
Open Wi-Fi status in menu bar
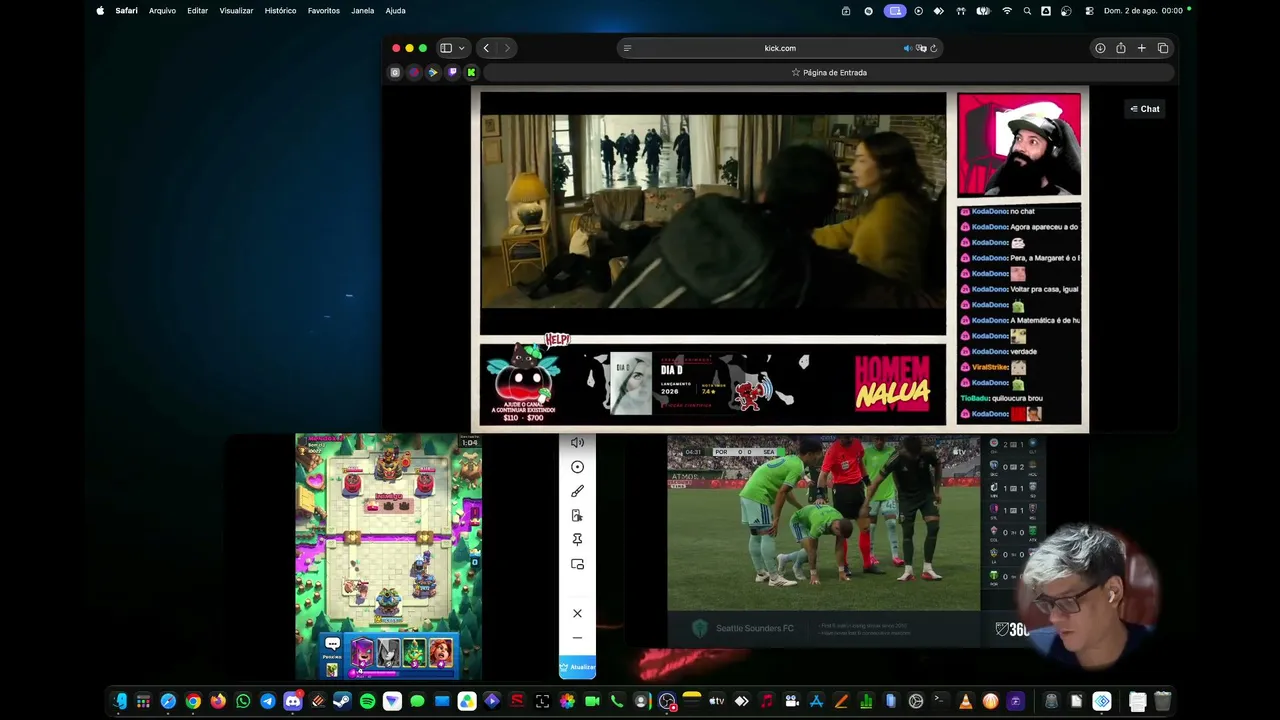pyautogui.click(x=1007, y=11)
